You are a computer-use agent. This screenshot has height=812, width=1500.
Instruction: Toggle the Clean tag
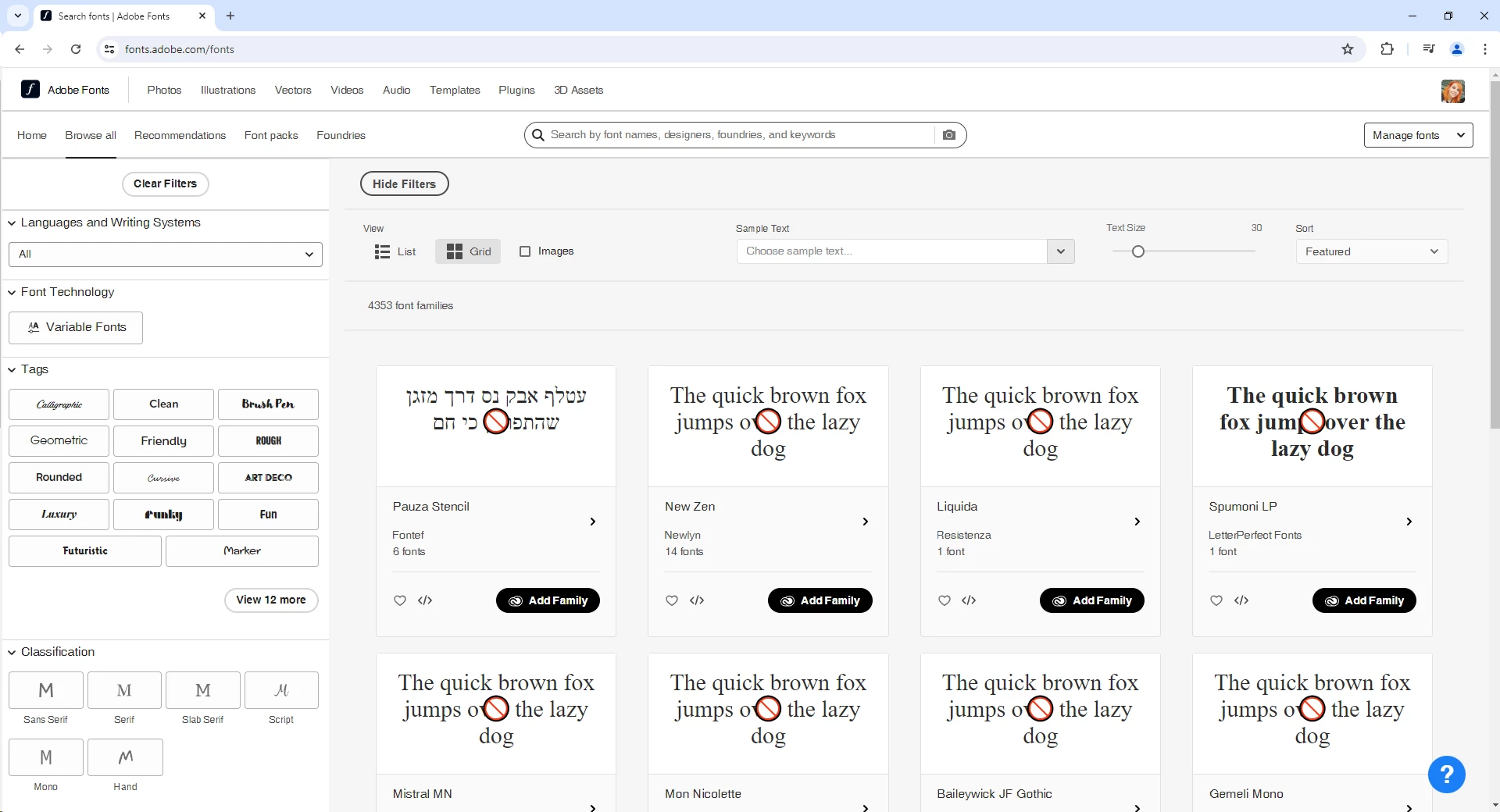[163, 404]
